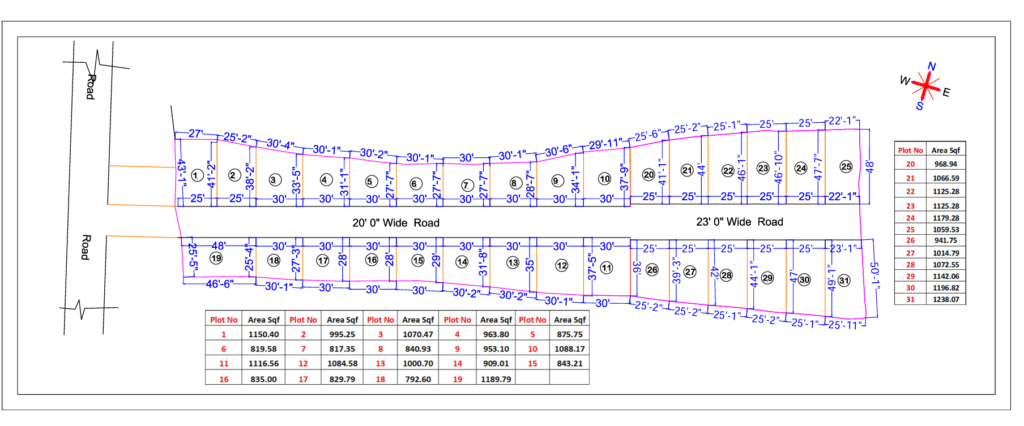This screenshot has width=1024, height=426.
Task: Select circled plot 7 marker on the plan
Action: click(x=466, y=186)
